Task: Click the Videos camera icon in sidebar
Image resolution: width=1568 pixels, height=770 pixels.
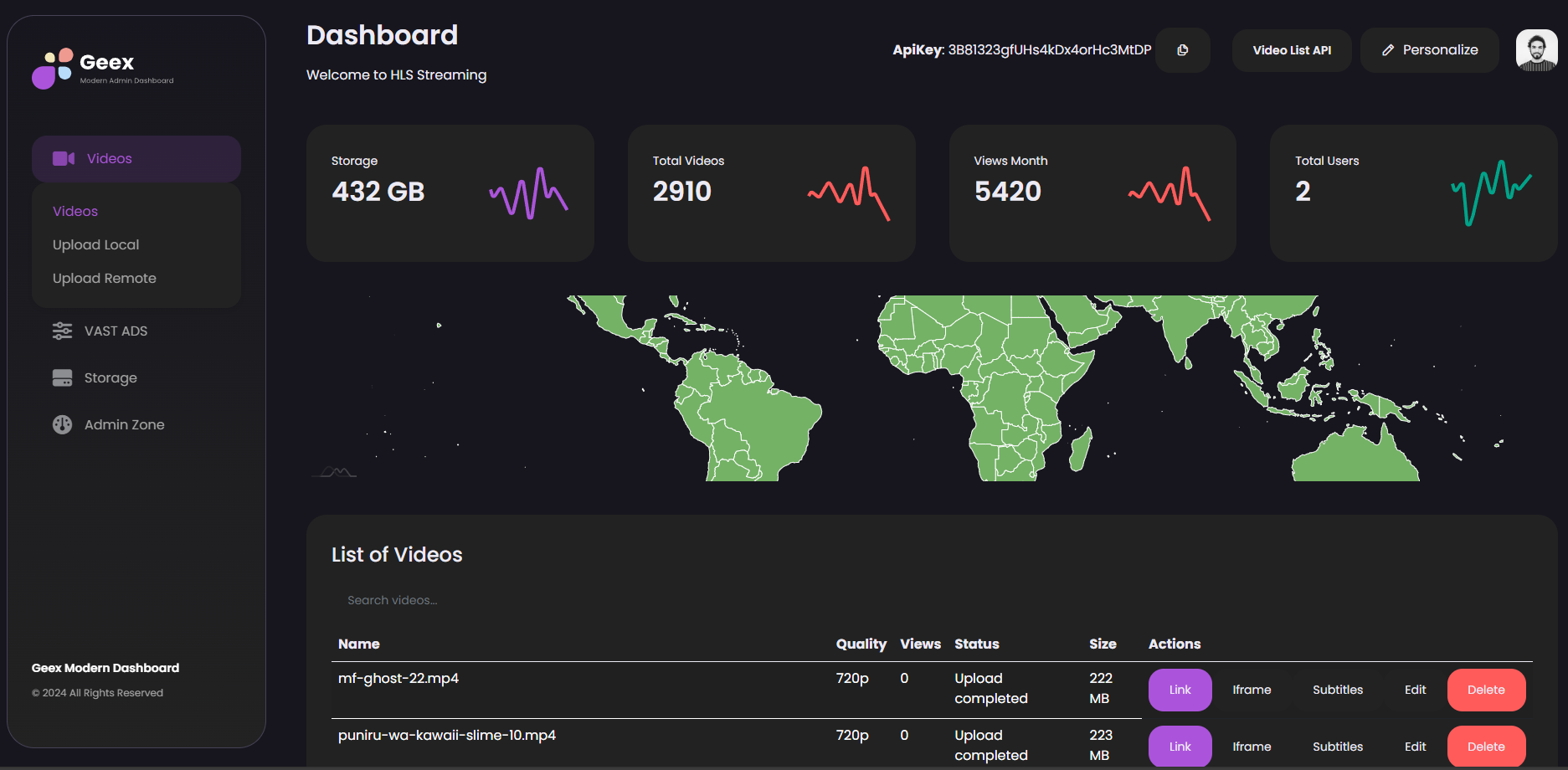Action: tap(64, 158)
